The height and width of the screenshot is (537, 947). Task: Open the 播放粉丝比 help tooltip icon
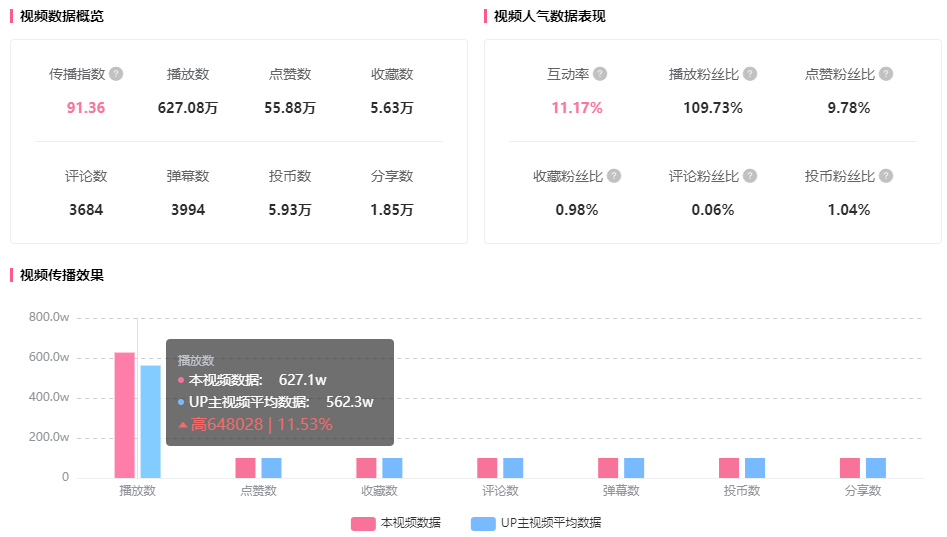[750, 74]
